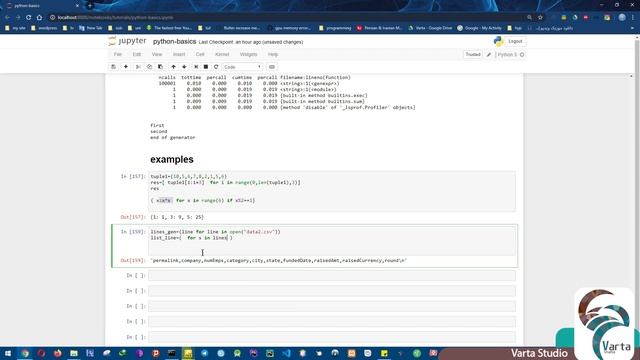Click the 'end of generator' output text
Screen dimensions: 640x360
(173, 138)
